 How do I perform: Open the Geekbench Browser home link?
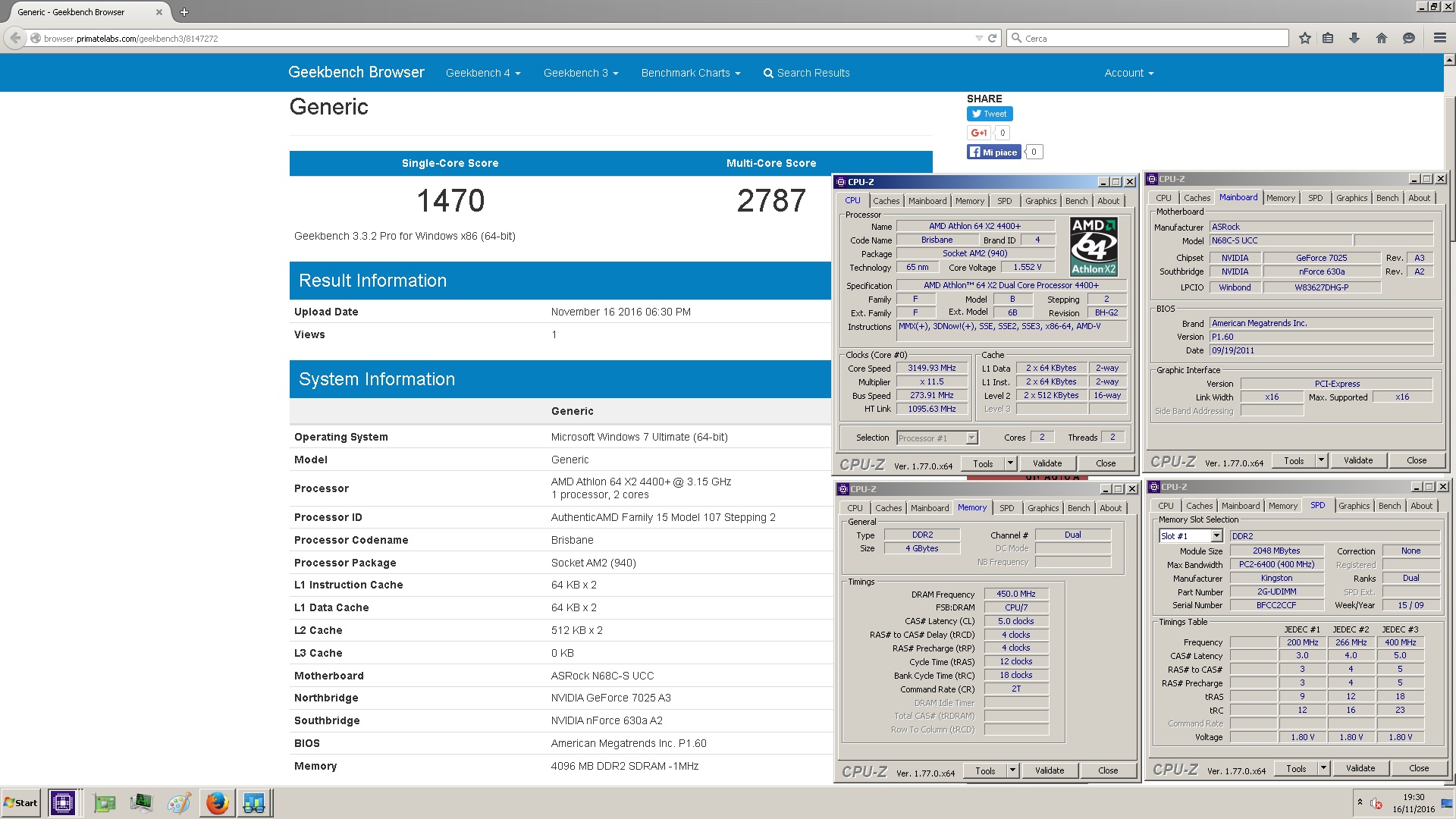tap(356, 72)
